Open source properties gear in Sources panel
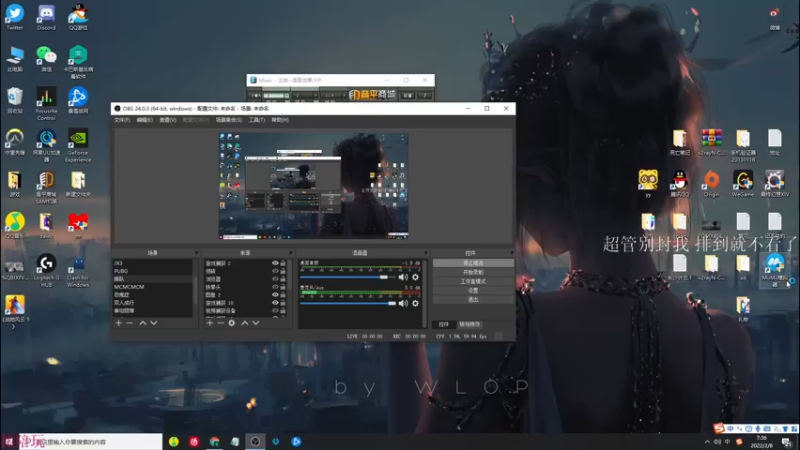The height and width of the screenshot is (450, 800). [232, 323]
